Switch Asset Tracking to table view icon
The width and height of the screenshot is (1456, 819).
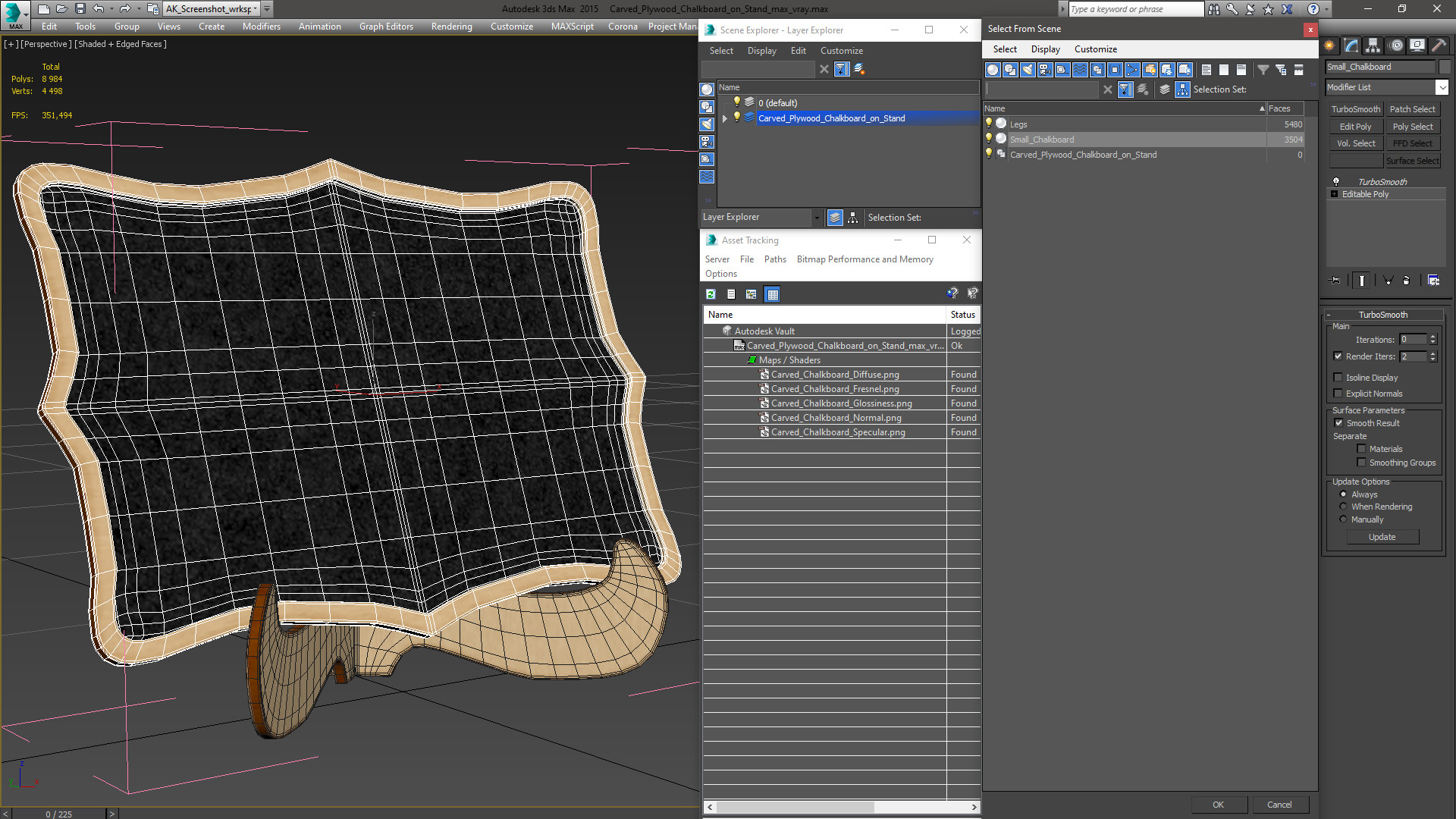(772, 294)
